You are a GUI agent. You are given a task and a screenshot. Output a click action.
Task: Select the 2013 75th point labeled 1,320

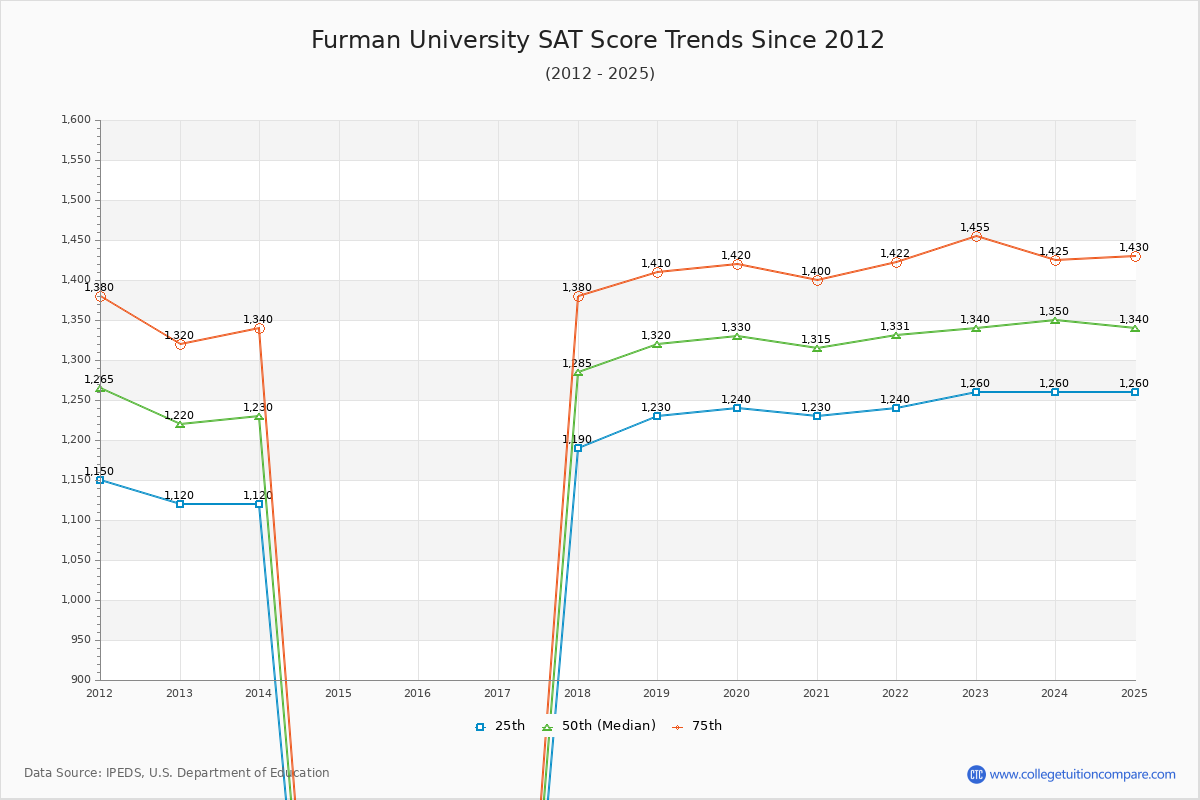tap(180, 344)
